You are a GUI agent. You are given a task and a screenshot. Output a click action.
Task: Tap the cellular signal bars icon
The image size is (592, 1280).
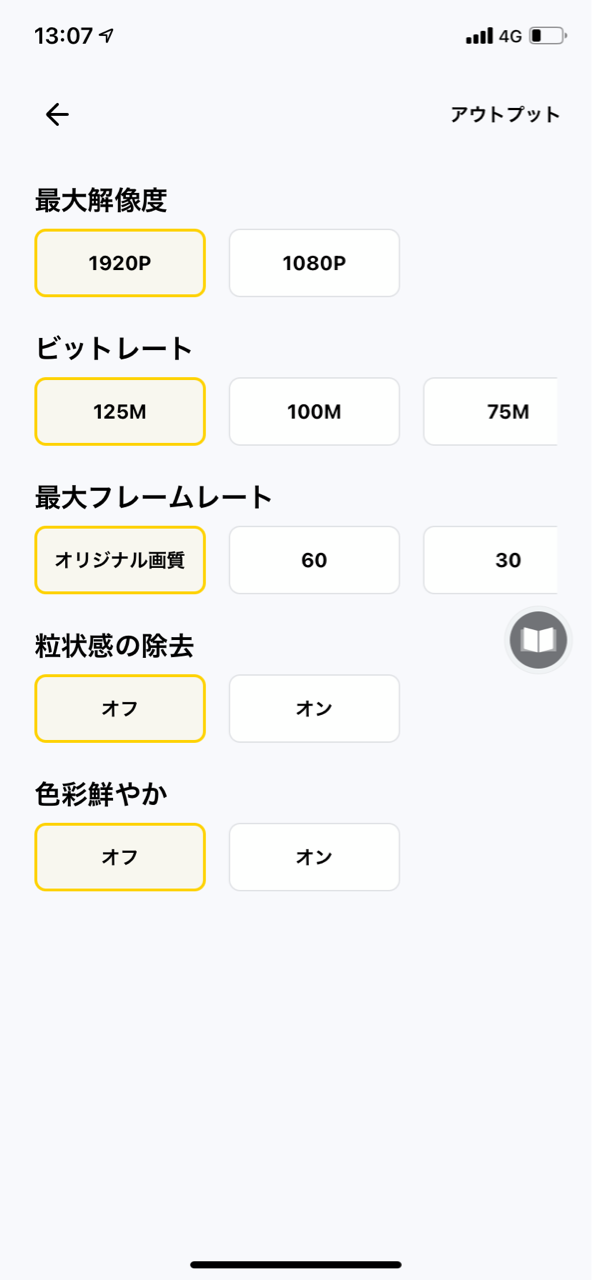[479, 37]
